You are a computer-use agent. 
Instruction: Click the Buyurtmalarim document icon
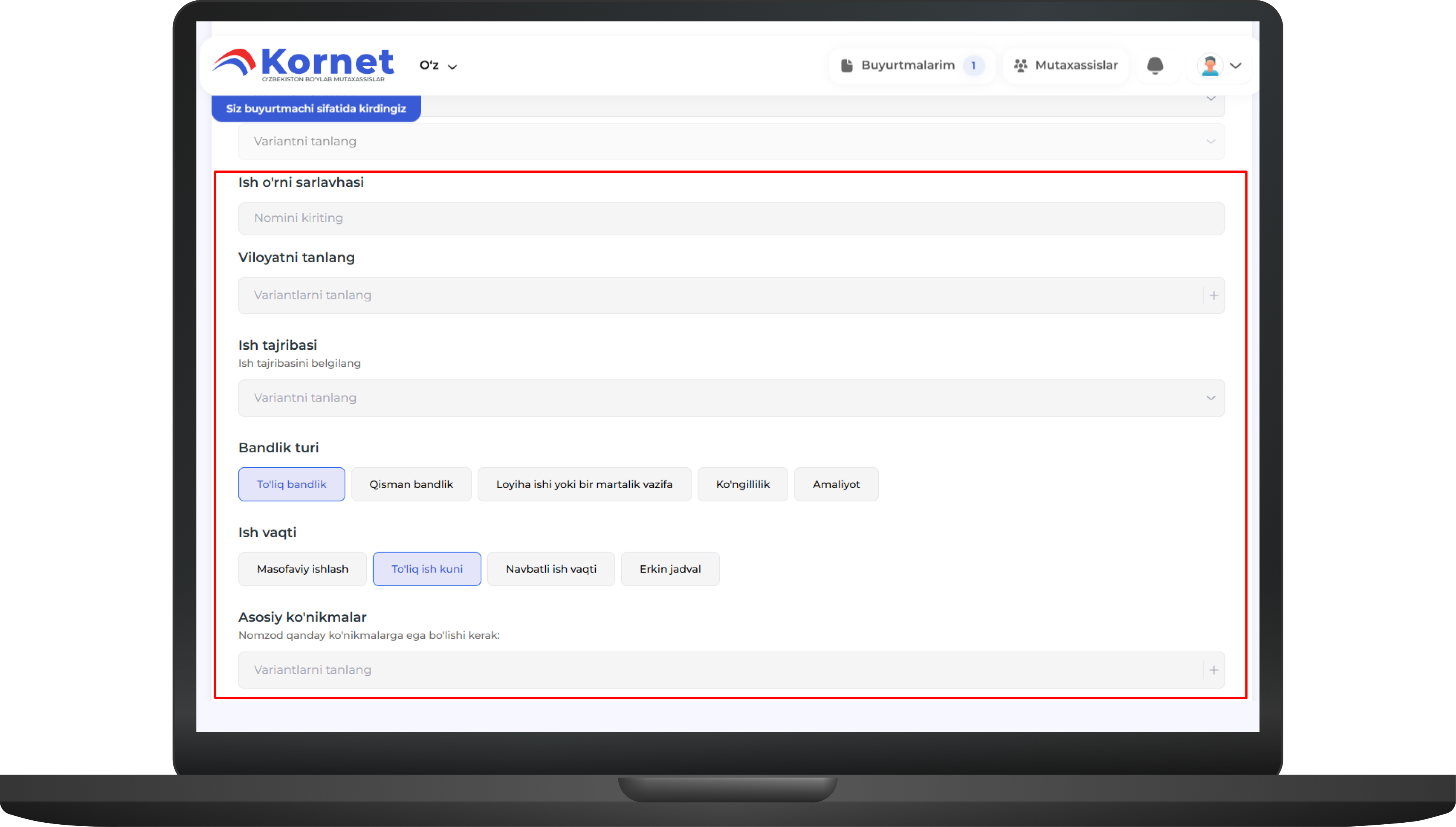(846, 65)
